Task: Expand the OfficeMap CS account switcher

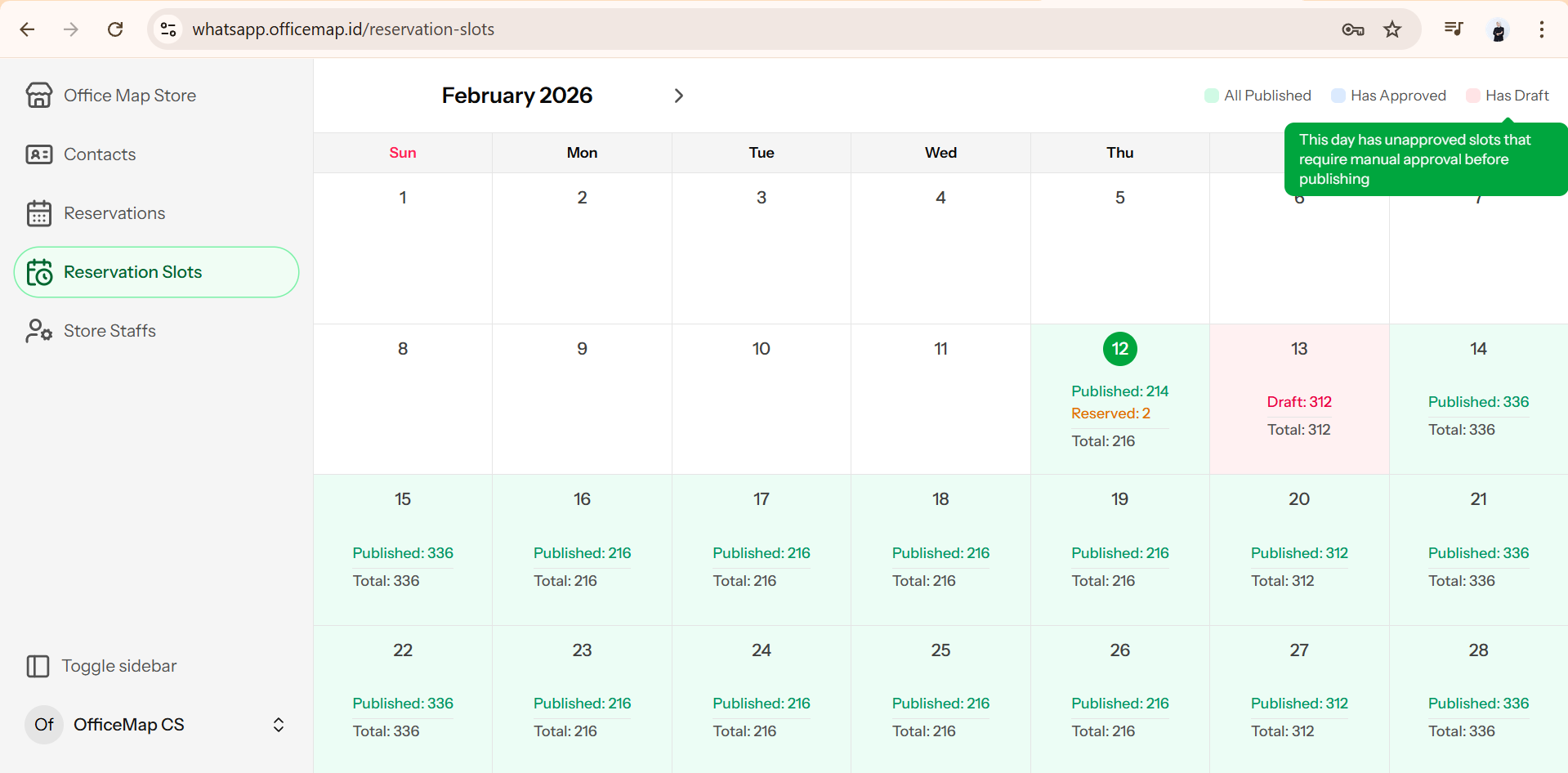Action: click(278, 725)
